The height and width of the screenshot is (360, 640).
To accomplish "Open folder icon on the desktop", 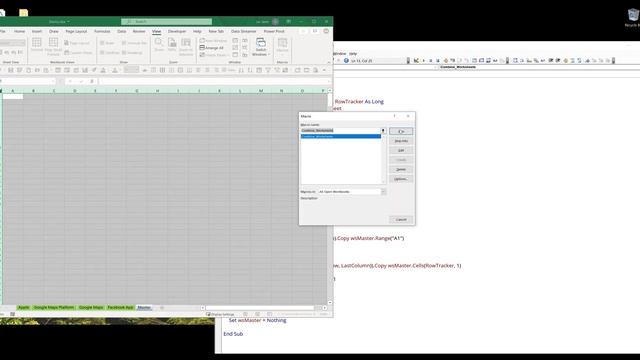I will (x=24, y=13).
